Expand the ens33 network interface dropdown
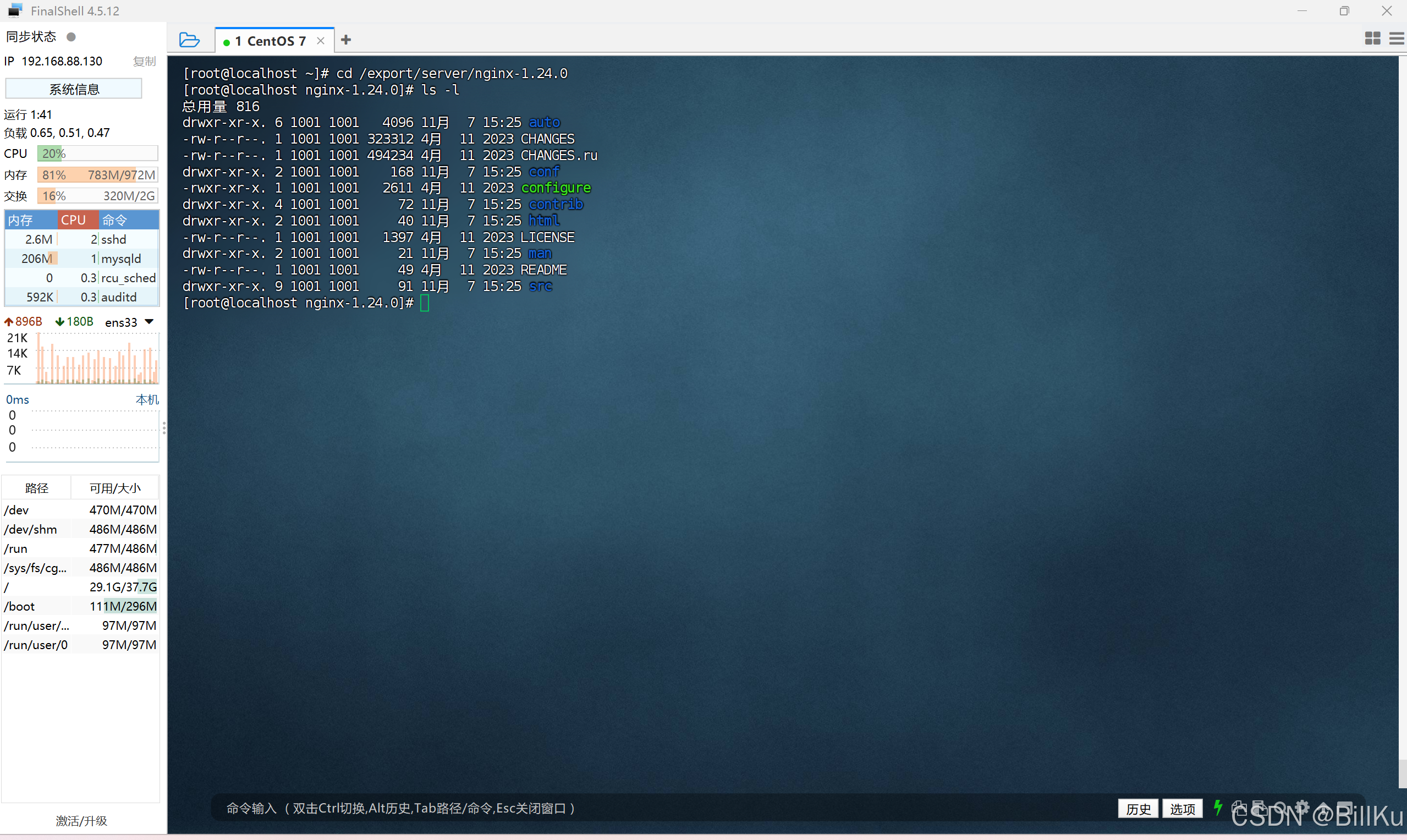Image resolution: width=1407 pixels, height=840 pixels. [x=150, y=321]
